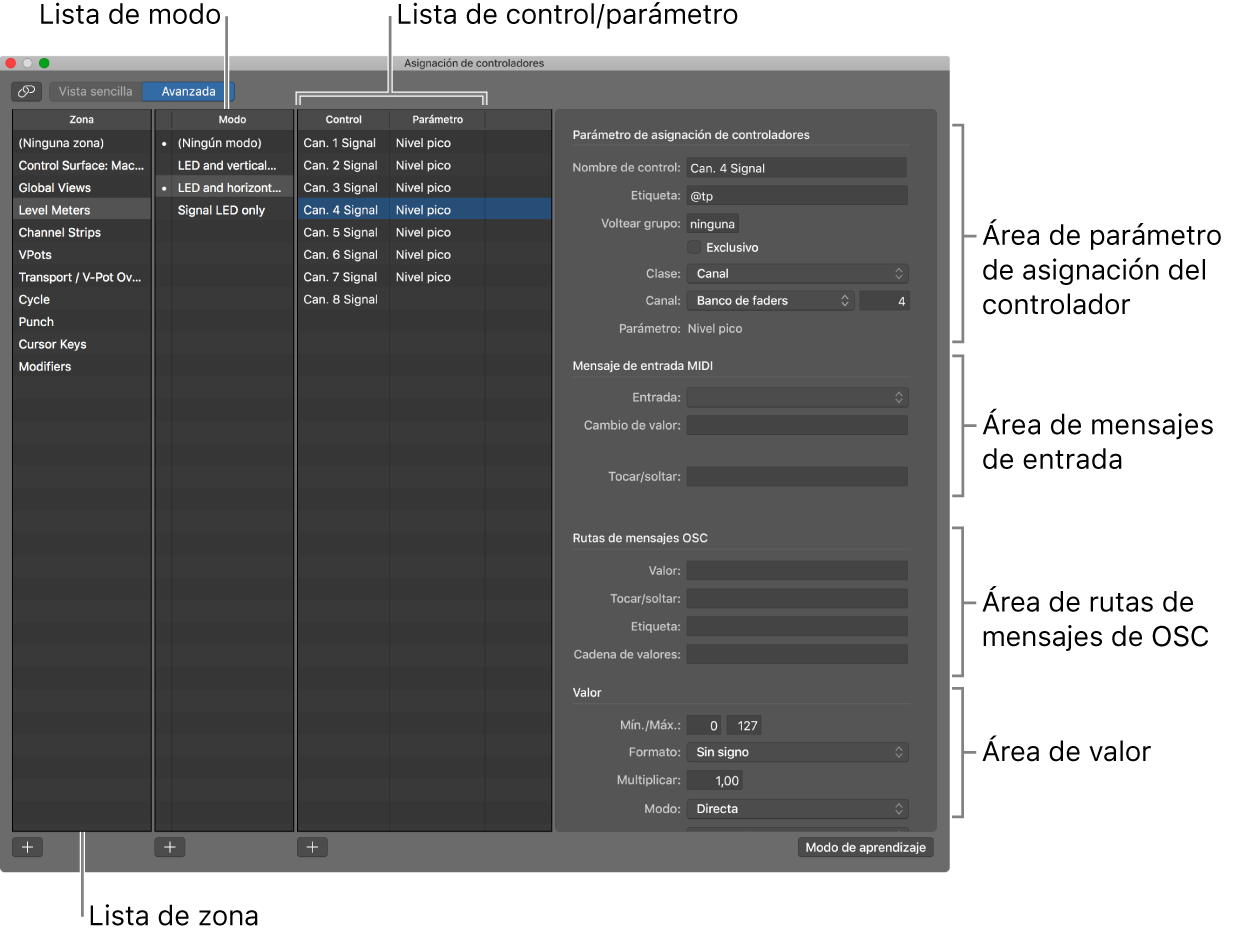Image resolution: width=1237 pixels, height=939 pixels.
Task: Choose Signal LED only mode
Action: pyautogui.click(x=221, y=210)
